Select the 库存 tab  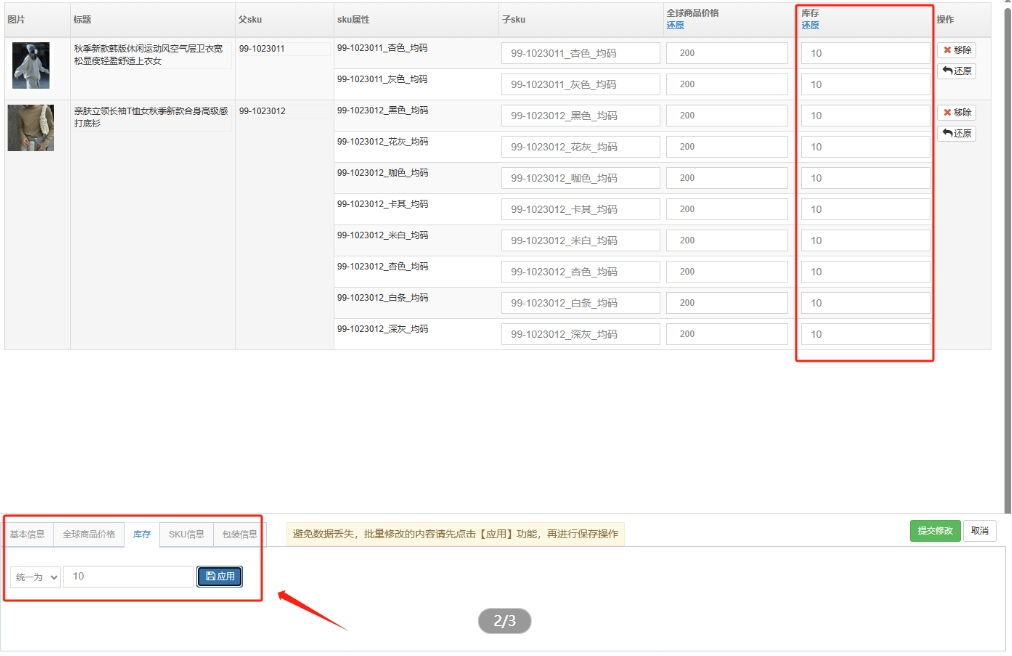(x=142, y=534)
